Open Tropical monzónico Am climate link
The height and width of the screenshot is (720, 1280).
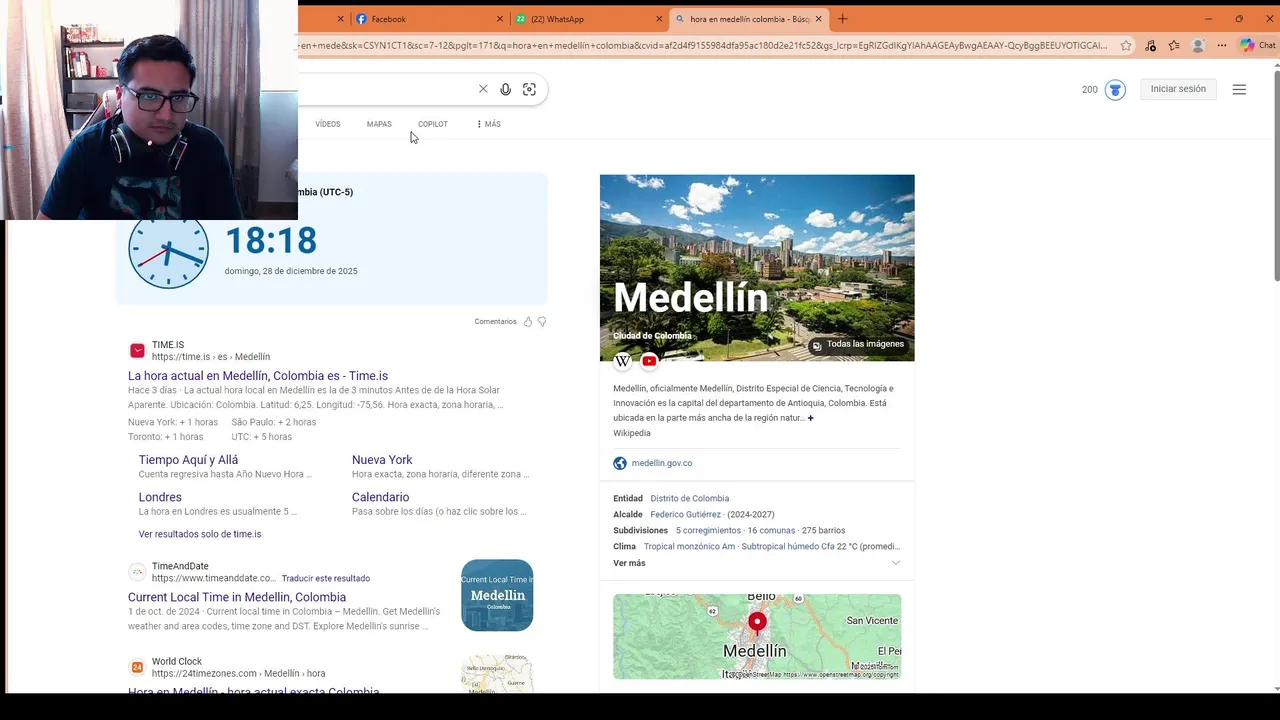coord(689,546)
